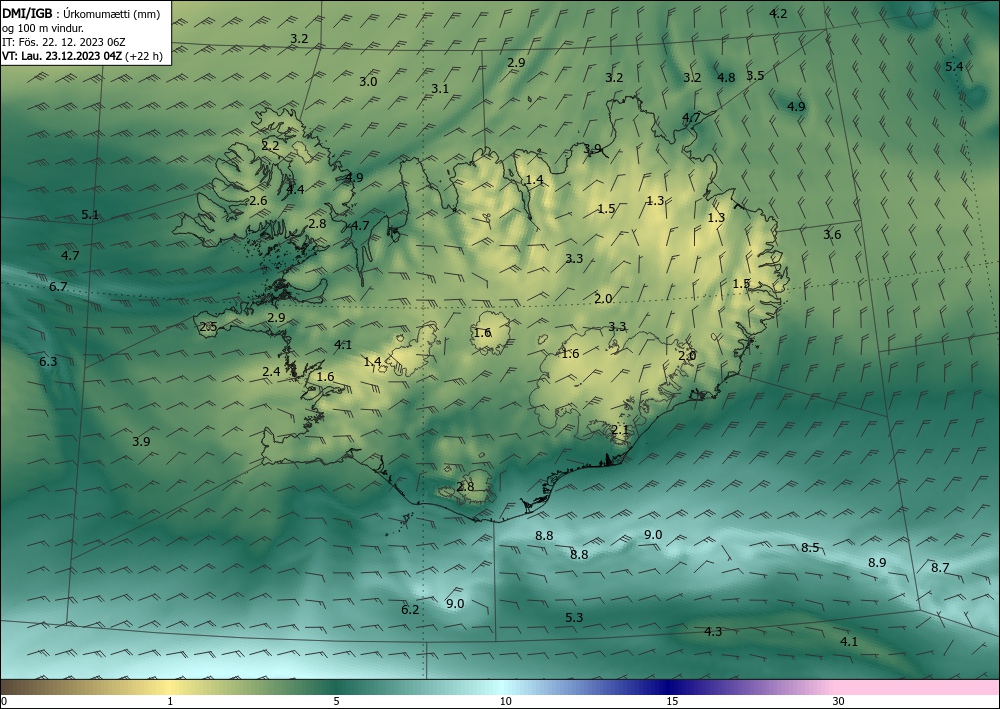The image size is (1000, 709).
Task: Click the map value 4.4
Action: [295, 189]
